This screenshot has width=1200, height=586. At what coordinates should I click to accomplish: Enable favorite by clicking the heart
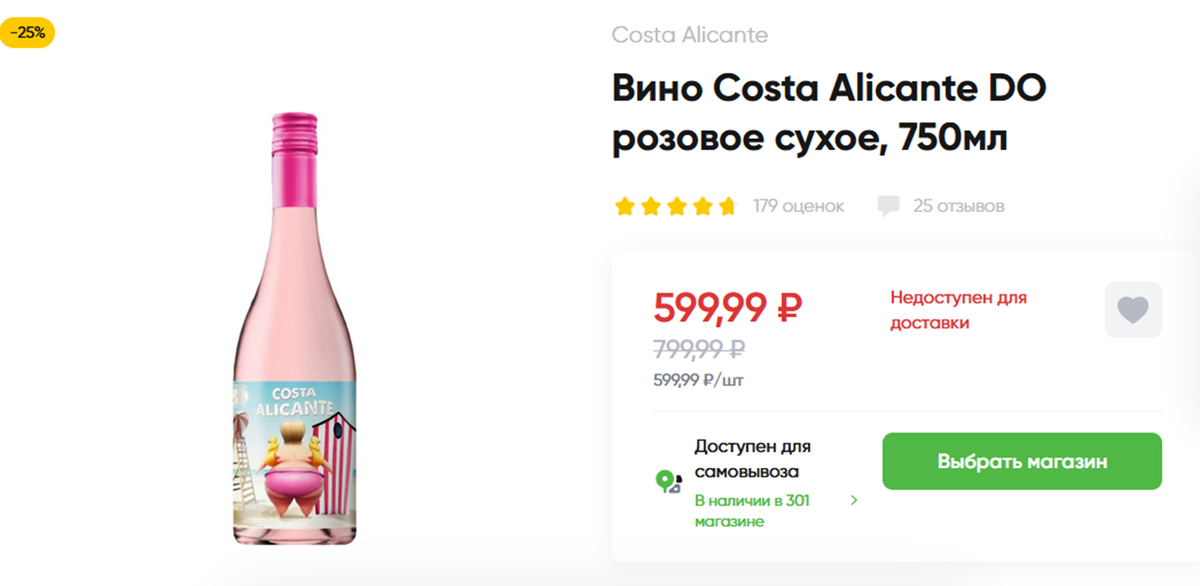tap(1133, 309)
